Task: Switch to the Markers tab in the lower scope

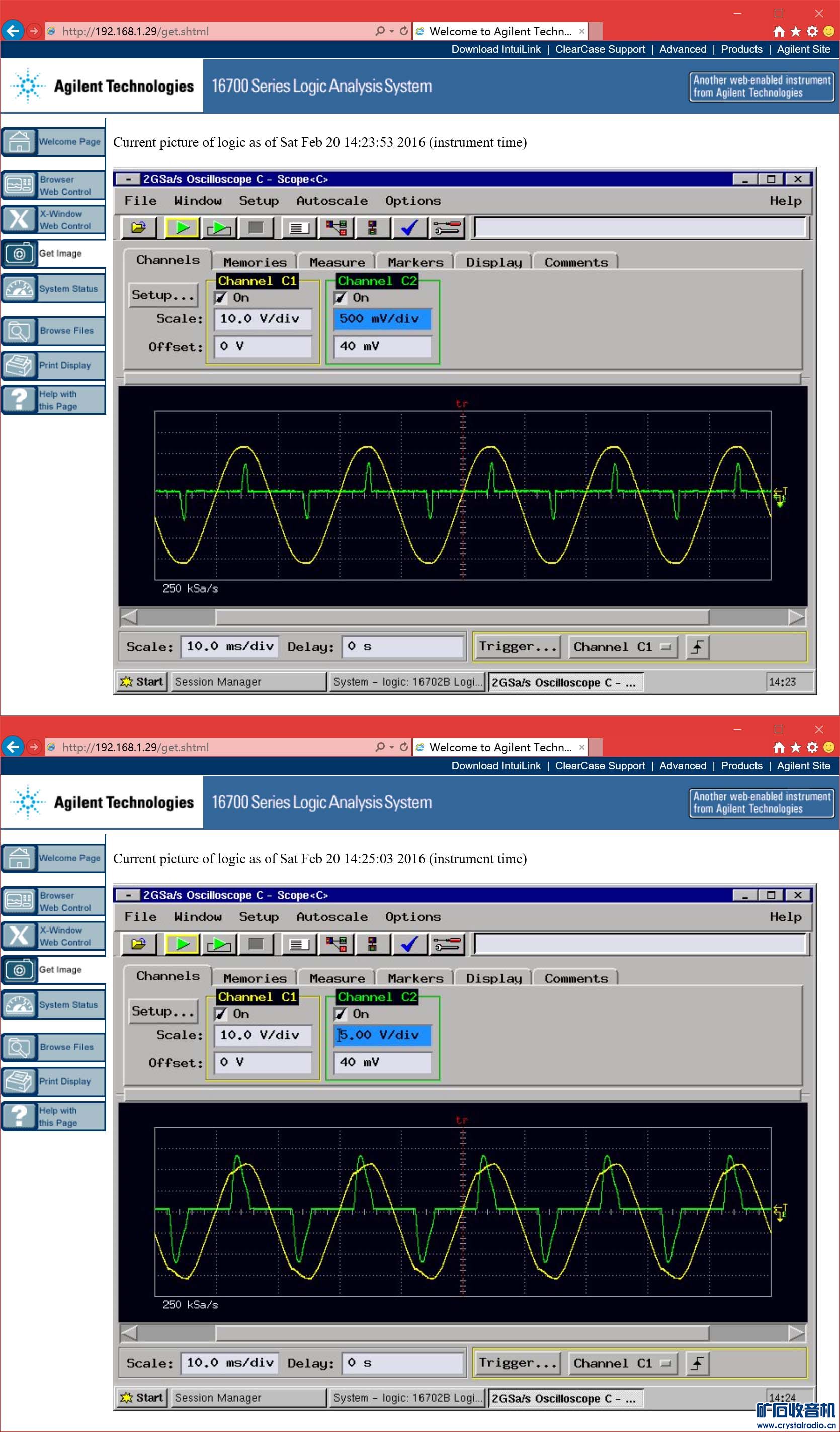Action: coord(415,978)
